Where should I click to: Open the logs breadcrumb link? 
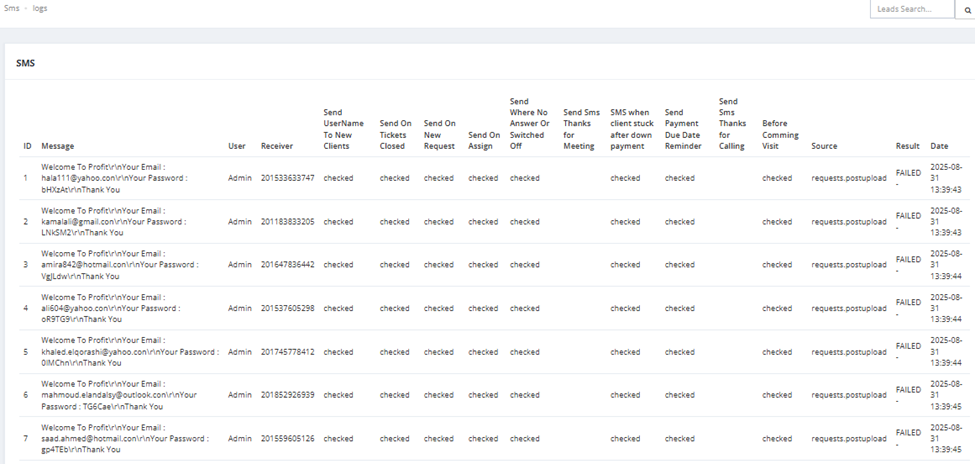click(x=40, y=9)
